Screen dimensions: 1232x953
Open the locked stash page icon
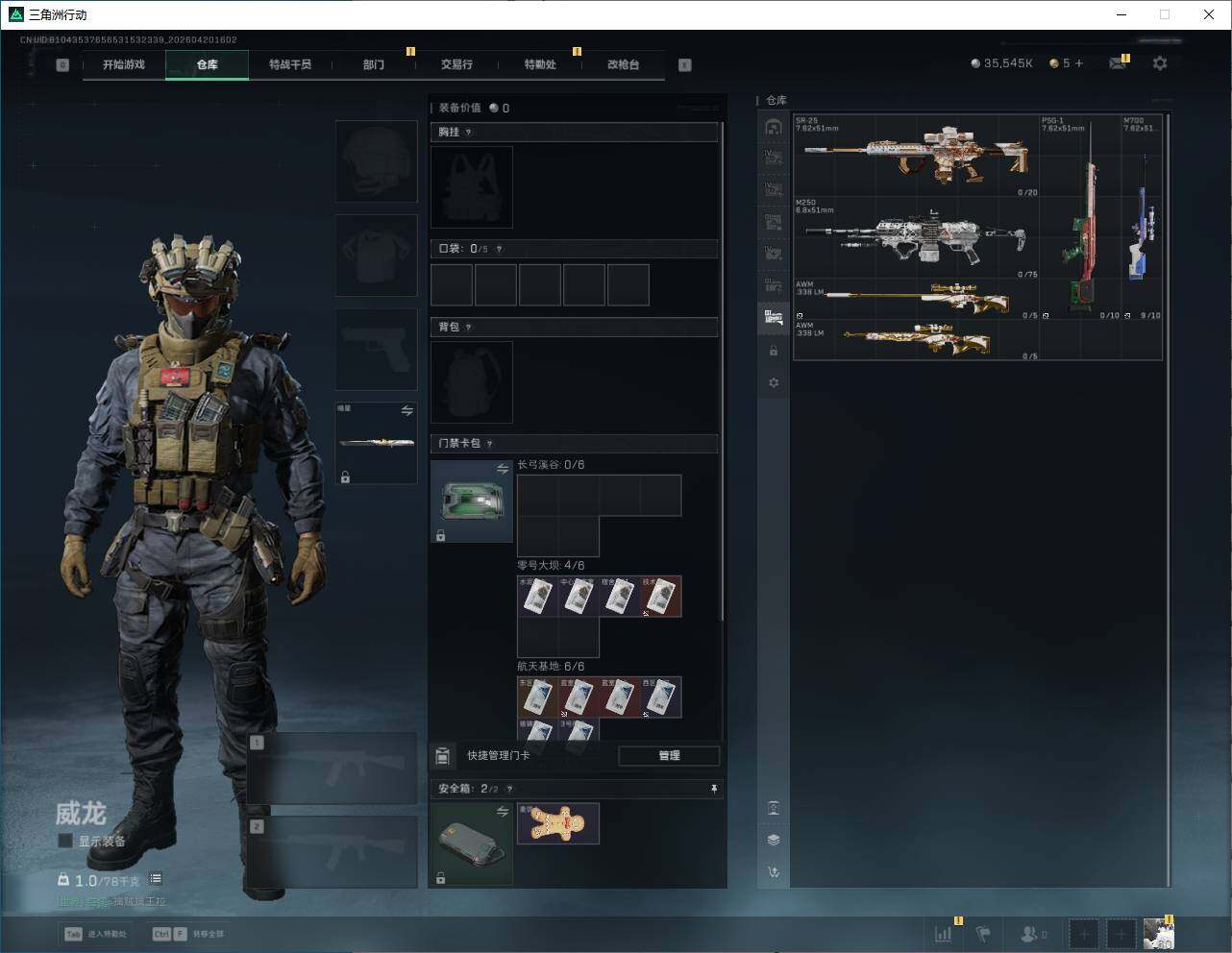(x=774, y=352)
